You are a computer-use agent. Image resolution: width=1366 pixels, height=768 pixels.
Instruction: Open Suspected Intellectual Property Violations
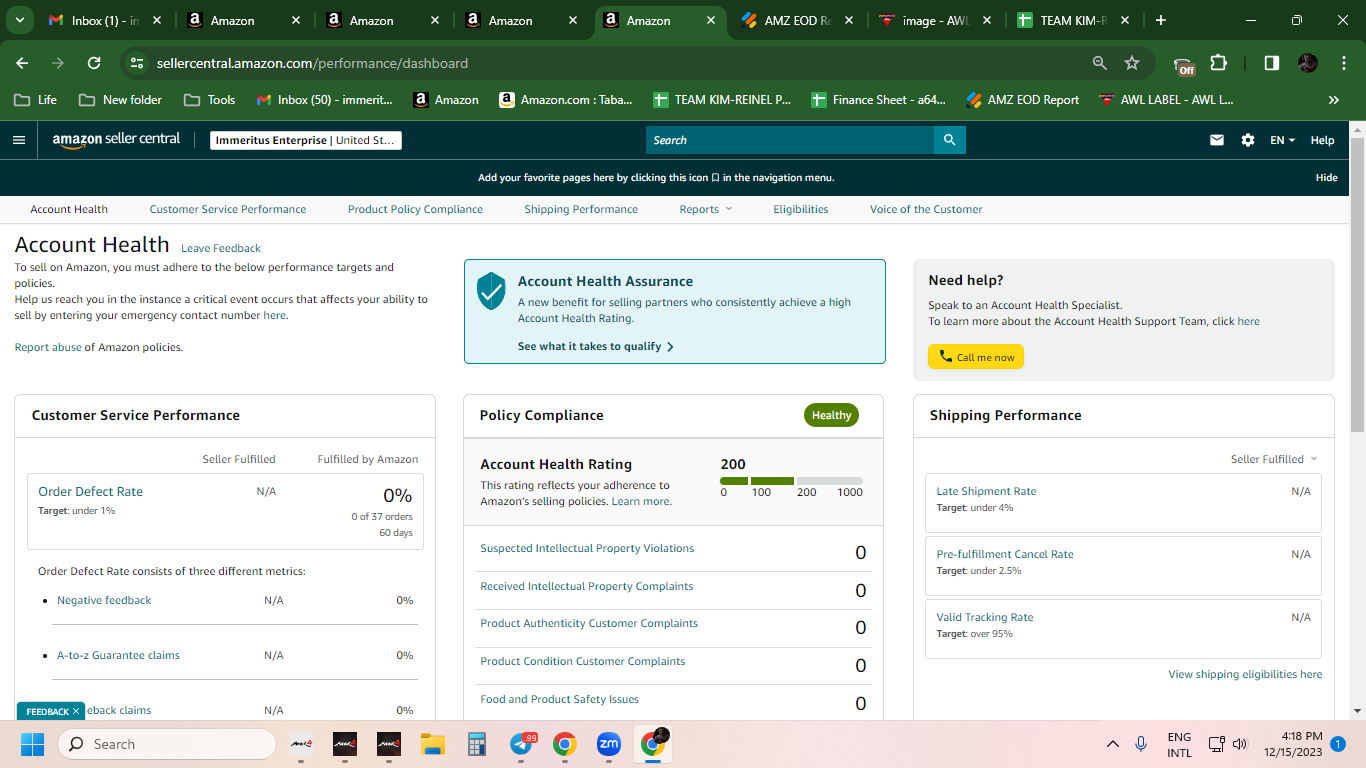pyautogui.click(x=587, y=548)
